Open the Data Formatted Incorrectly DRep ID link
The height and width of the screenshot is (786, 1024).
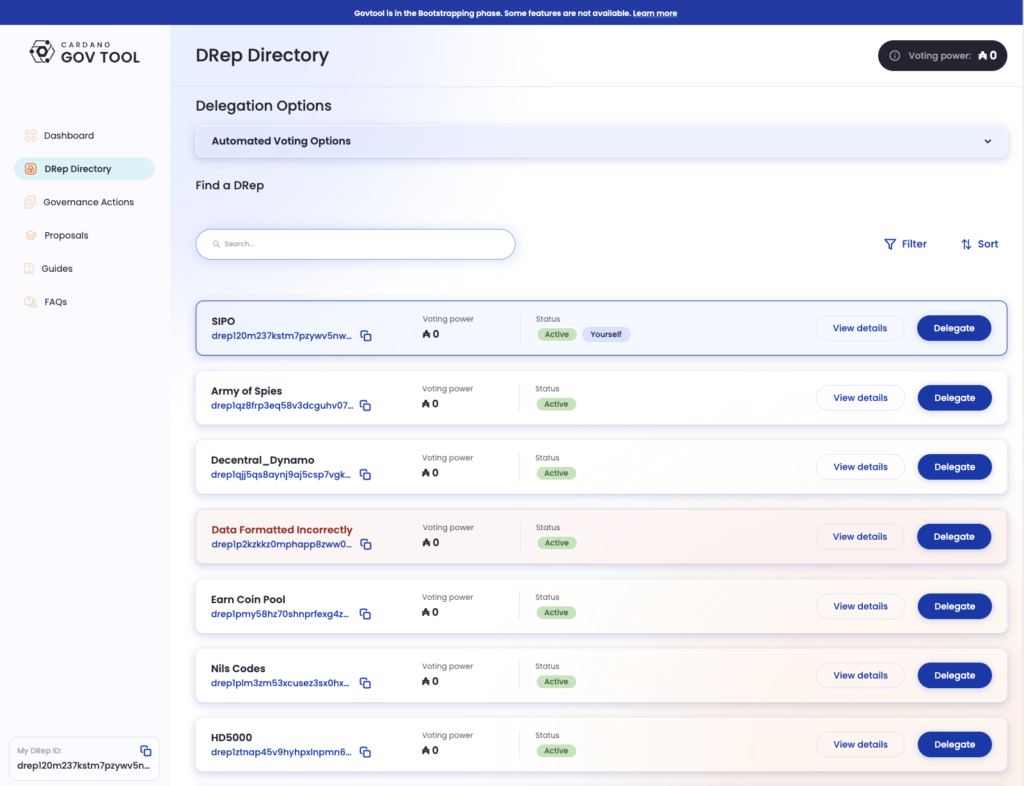(x=281, y=545)
